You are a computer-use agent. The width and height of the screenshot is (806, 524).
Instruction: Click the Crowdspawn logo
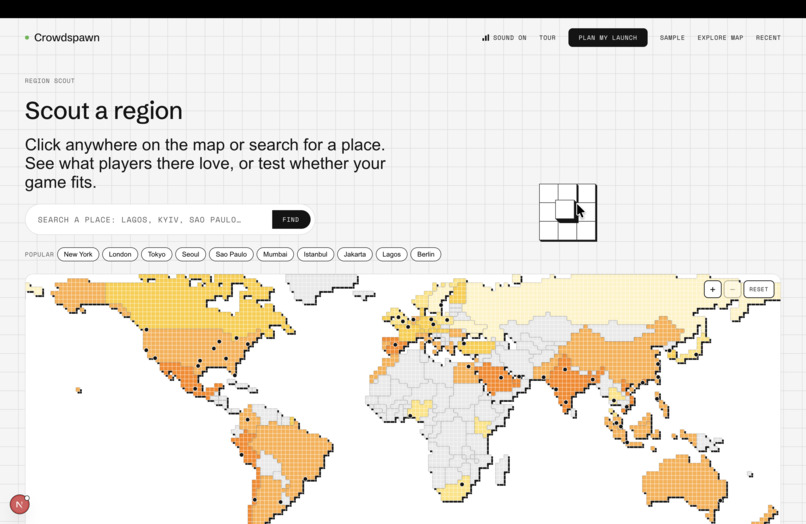[62, 38]
